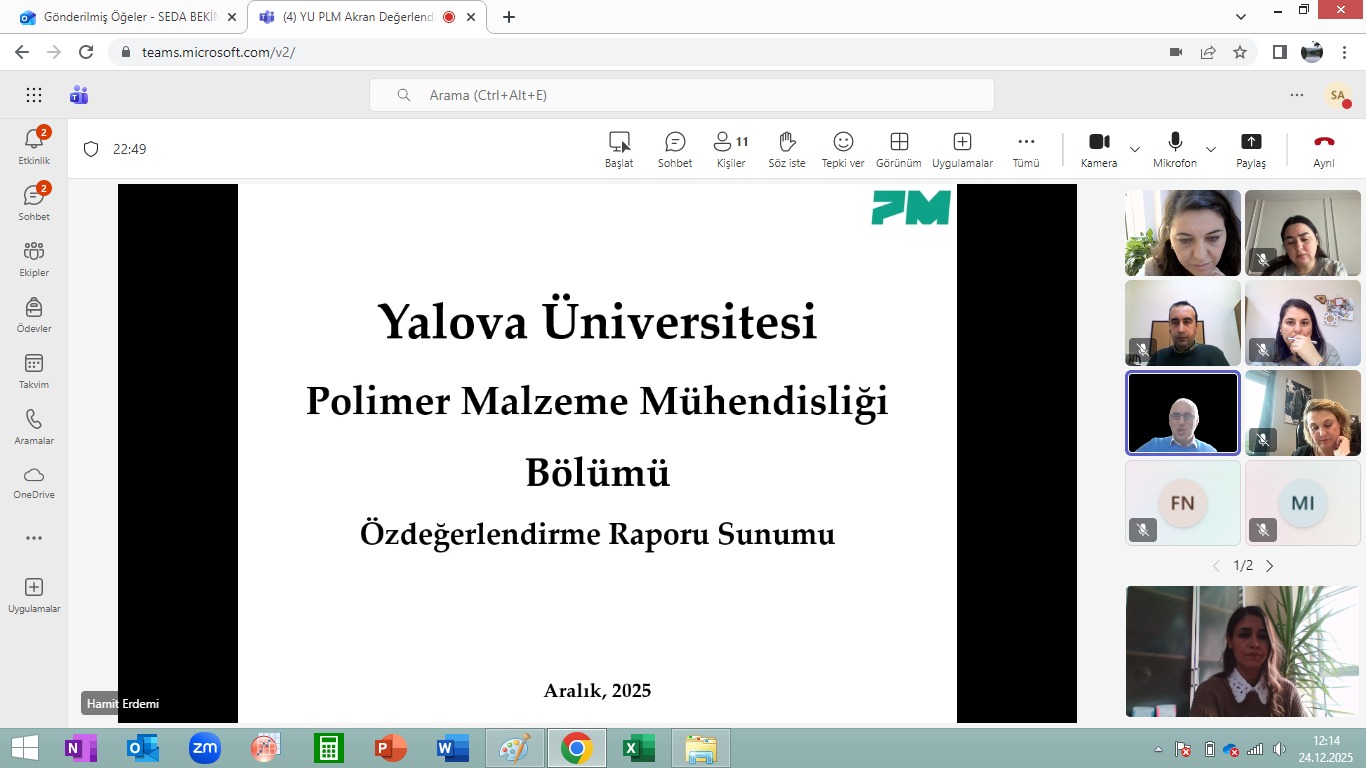Open Takvim in the left sidebar
Screen dimensions: 1366x768
34,370
